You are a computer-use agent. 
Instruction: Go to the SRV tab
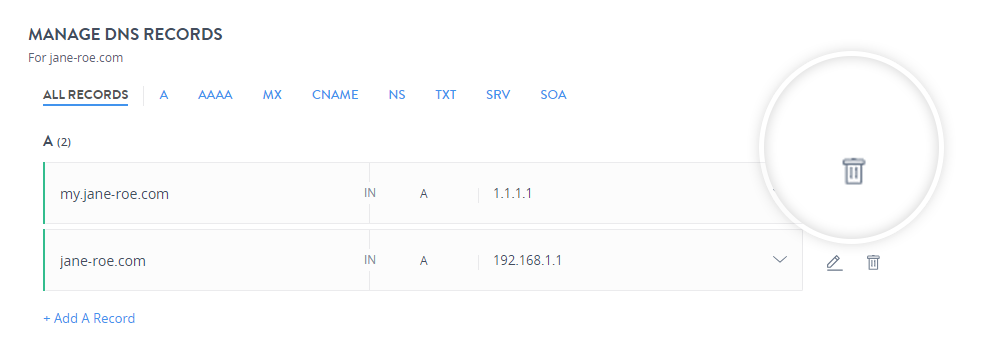[498, 95]
